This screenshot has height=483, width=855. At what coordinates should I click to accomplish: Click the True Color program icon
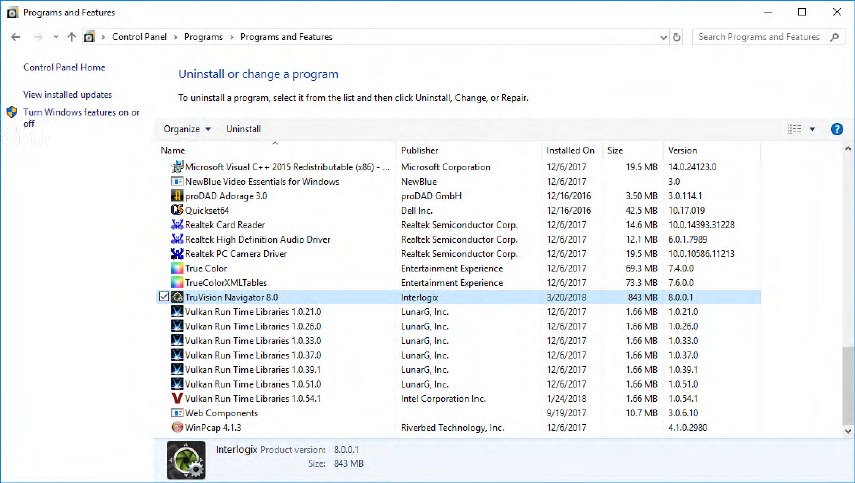tap(177, 268)
